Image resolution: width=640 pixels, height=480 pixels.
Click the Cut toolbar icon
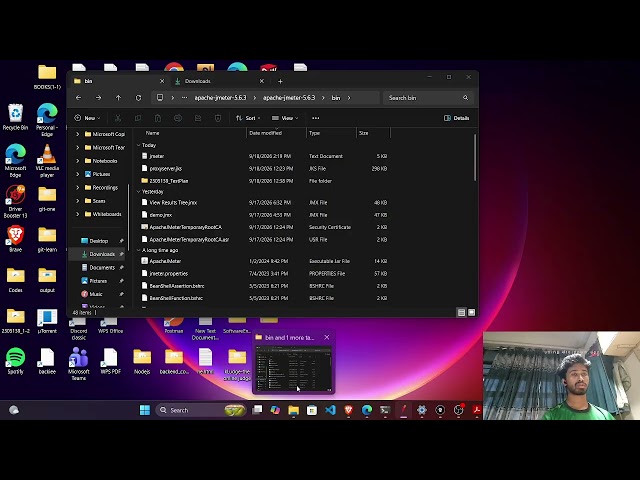118,118
